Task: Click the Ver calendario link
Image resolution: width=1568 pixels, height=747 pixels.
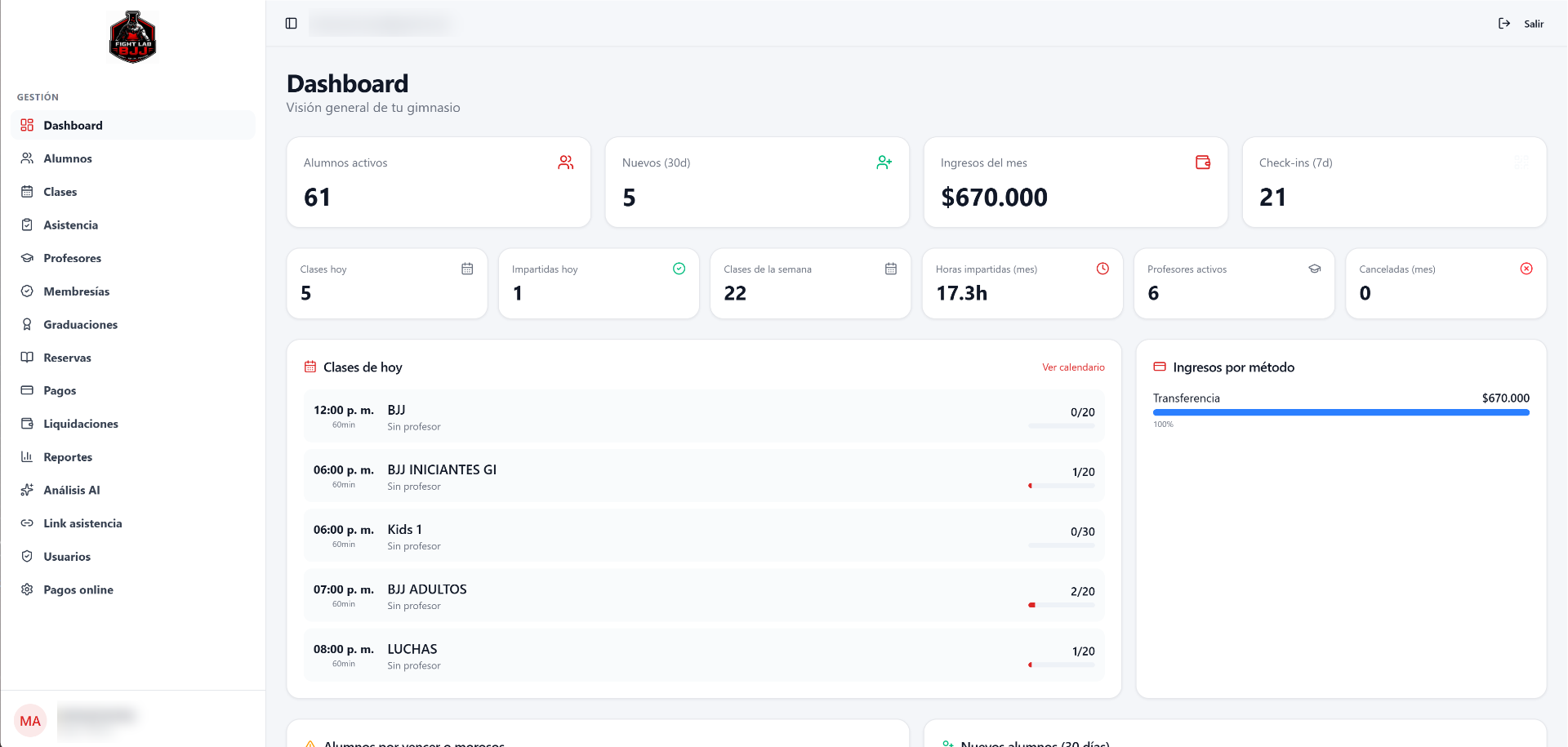Action: coord(1073,367)
